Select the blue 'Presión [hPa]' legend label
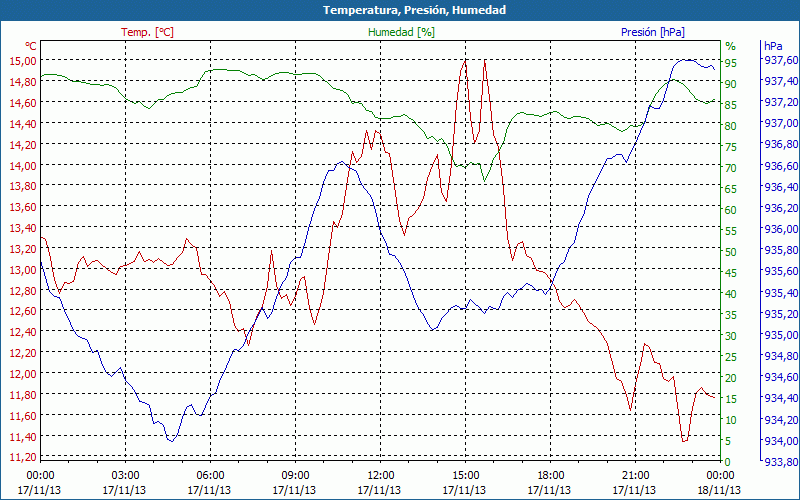800x500 pixels. (653, 32)
